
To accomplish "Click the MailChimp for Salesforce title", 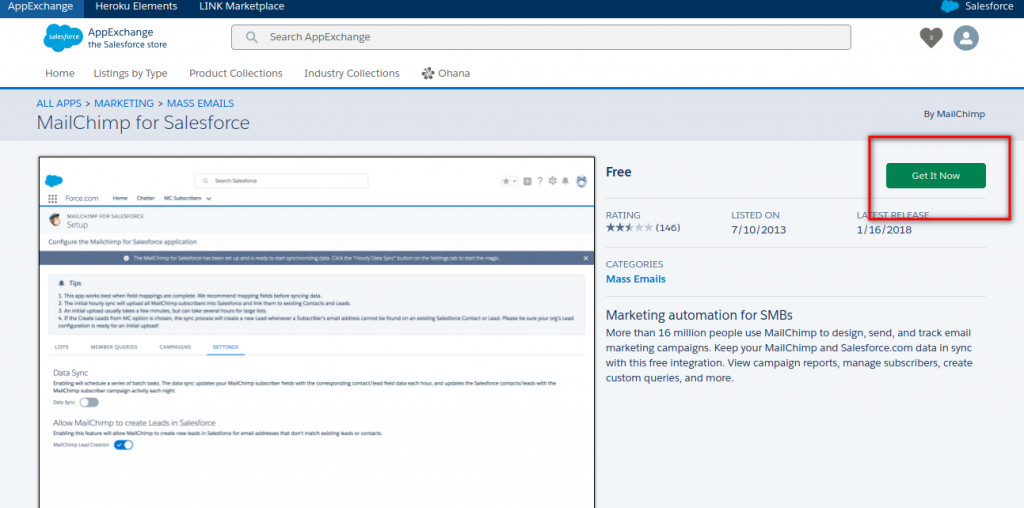I will tap(143, 123).
